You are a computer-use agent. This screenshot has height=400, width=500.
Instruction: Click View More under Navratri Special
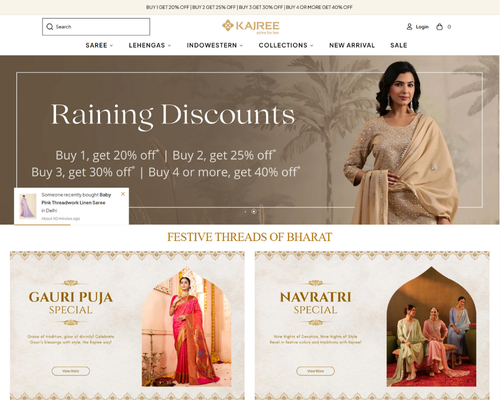click(x=315, y=371)
